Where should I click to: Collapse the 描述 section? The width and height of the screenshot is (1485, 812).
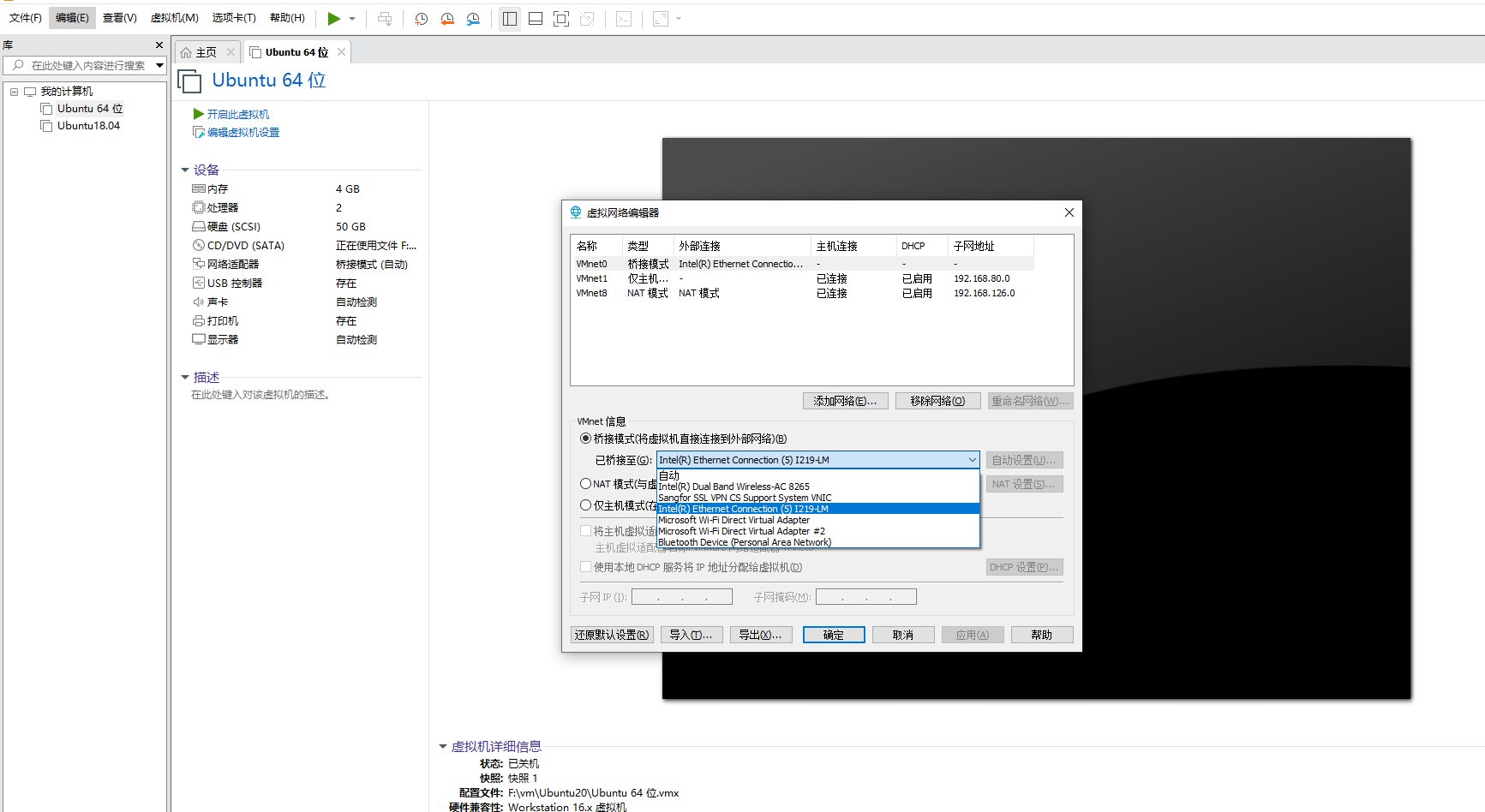click(185, 378)
